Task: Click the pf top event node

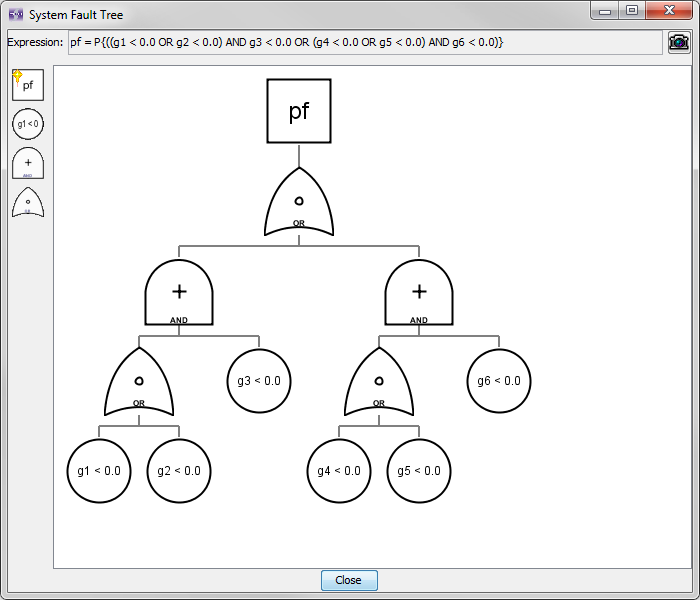Action: [x=299, y=111]
